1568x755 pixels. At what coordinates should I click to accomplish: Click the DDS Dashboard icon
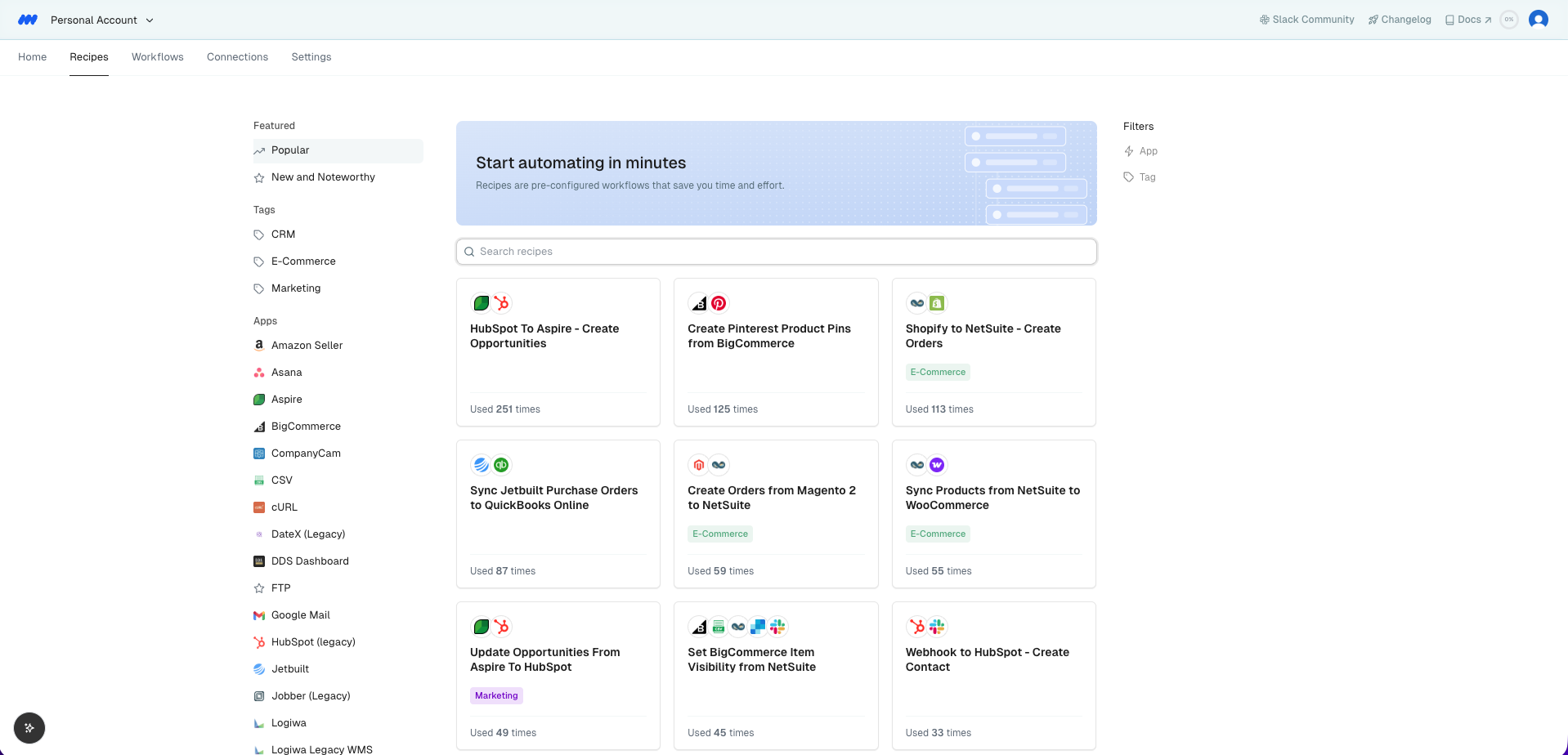click(259, 561)
